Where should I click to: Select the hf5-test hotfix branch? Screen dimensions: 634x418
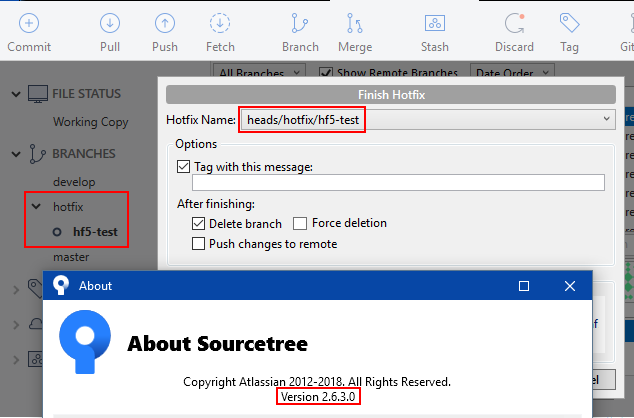click(x=95, y=232)
